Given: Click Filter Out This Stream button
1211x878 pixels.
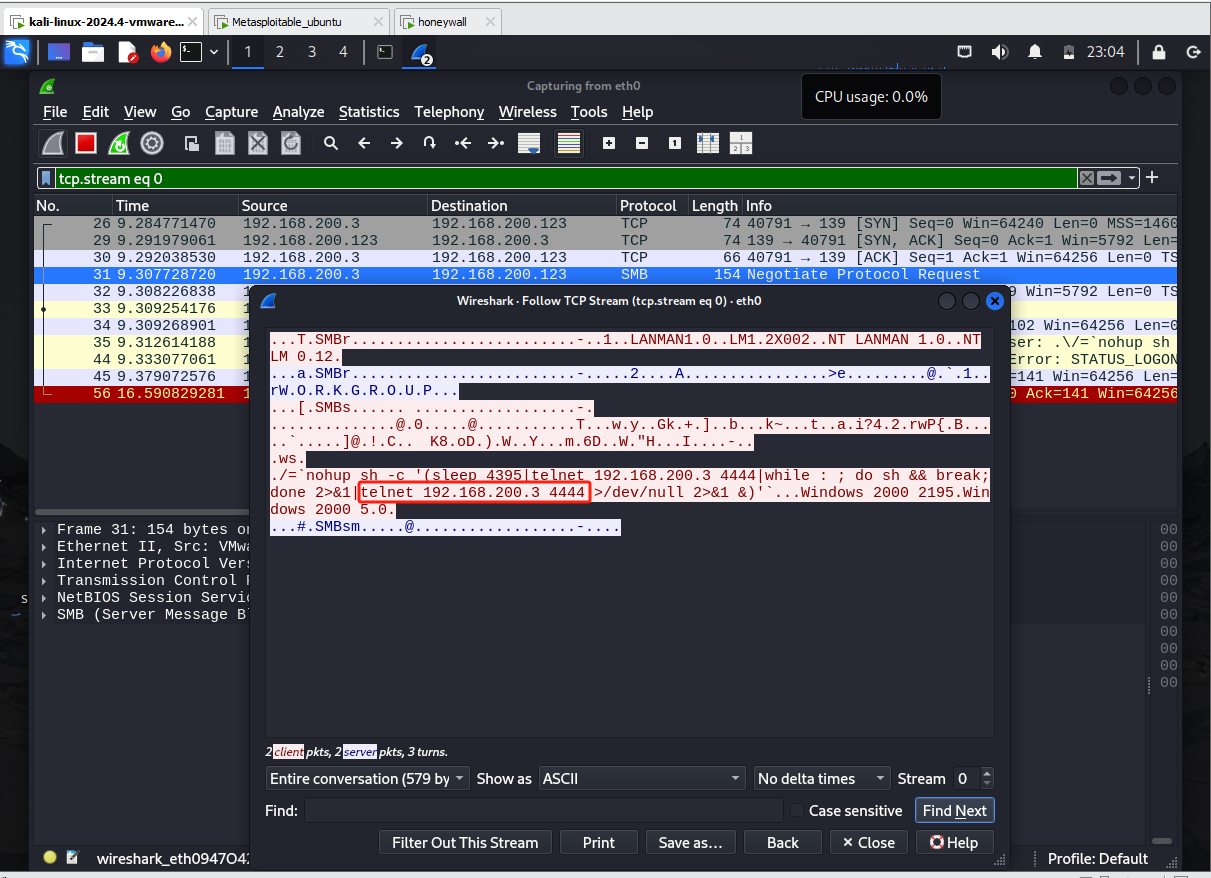Looking at the screenshot, I should click(x=465, y=843).
